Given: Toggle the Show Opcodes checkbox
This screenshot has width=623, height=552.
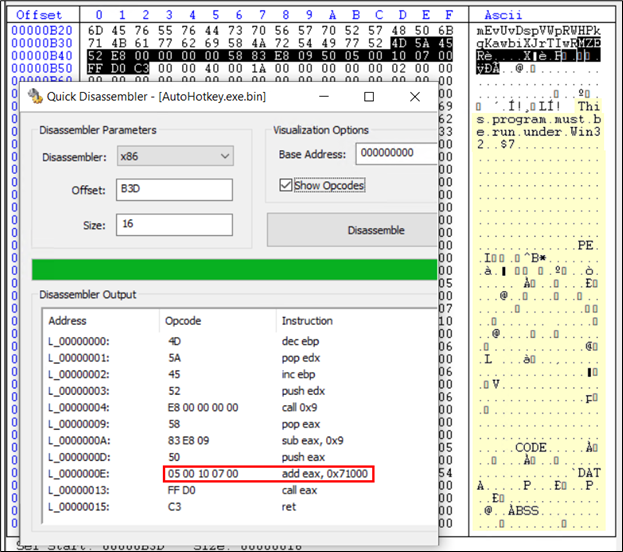Looking at the screenshot, I should (x=285, y=185).
